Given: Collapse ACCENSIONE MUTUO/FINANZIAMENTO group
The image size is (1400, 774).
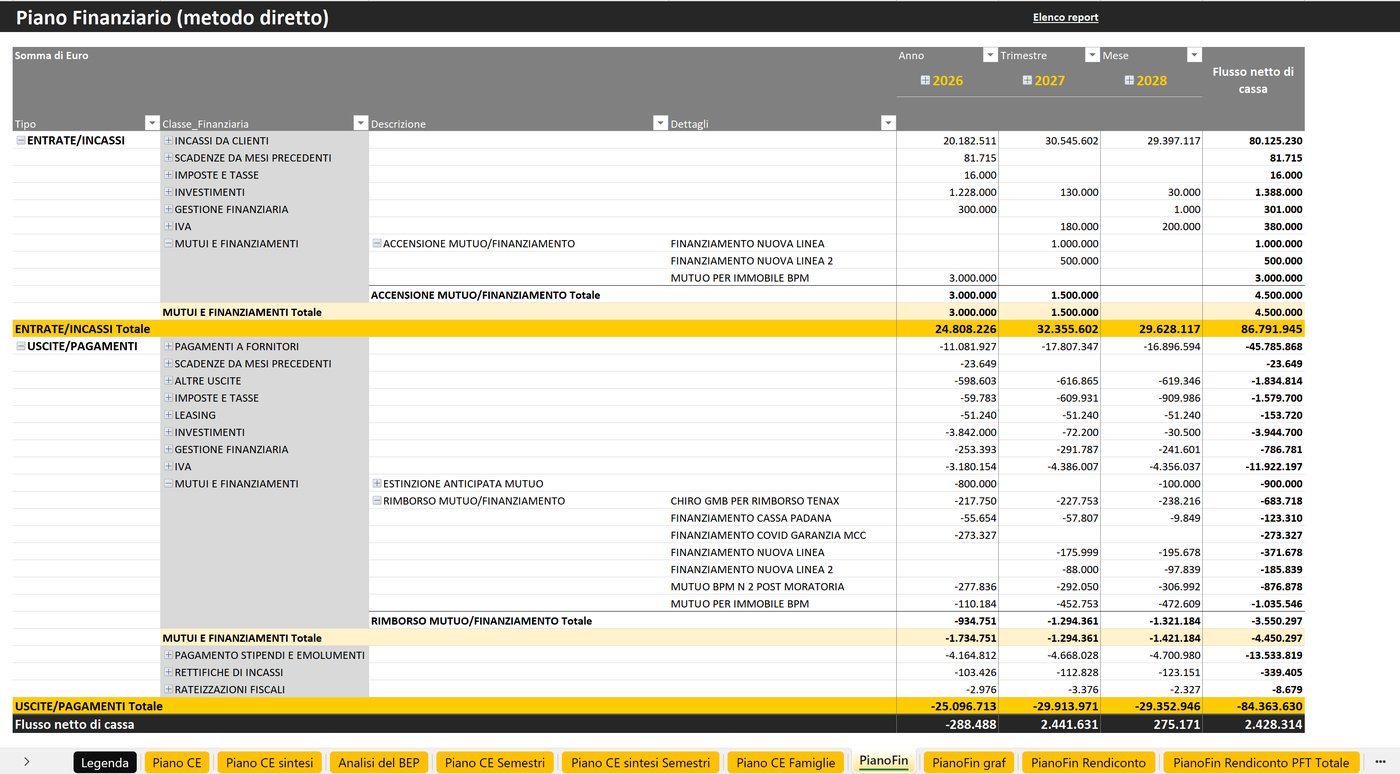Looking at the screenshot, I should click(377, 243).
